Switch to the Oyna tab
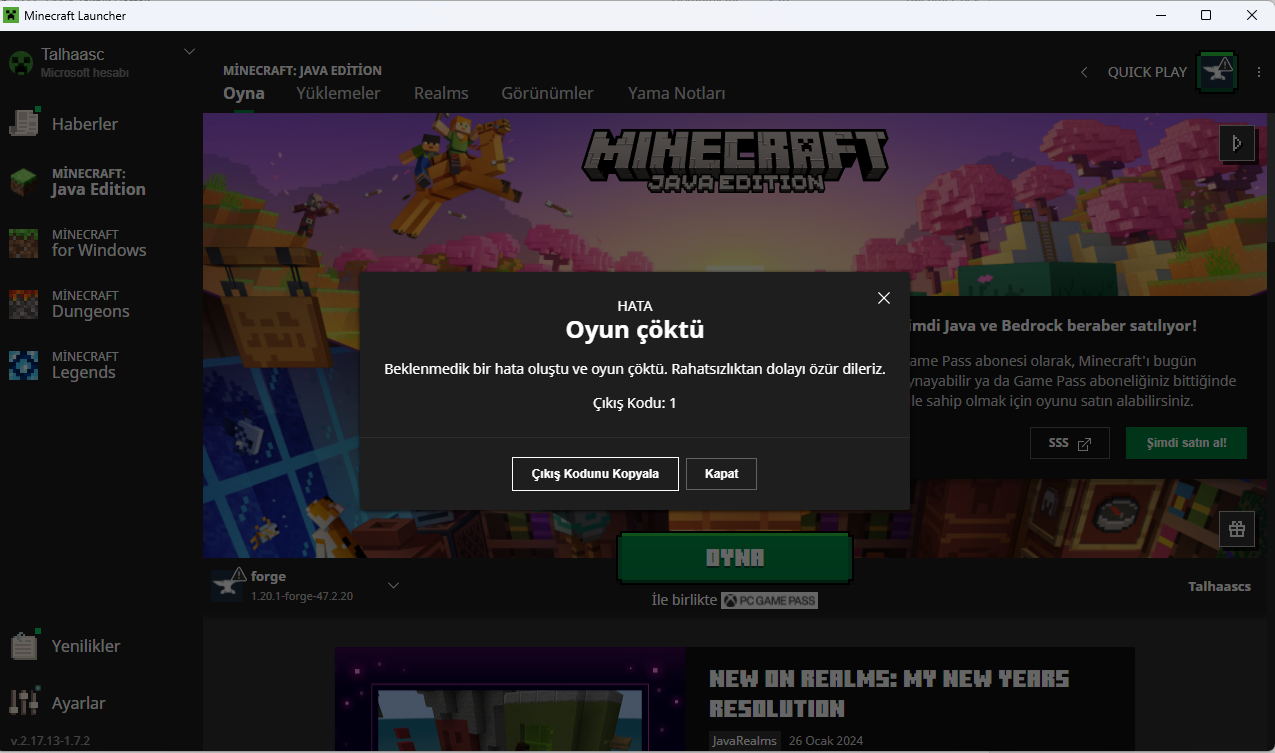Viewport: 1275px width, 753px height. tap(244, 93)
